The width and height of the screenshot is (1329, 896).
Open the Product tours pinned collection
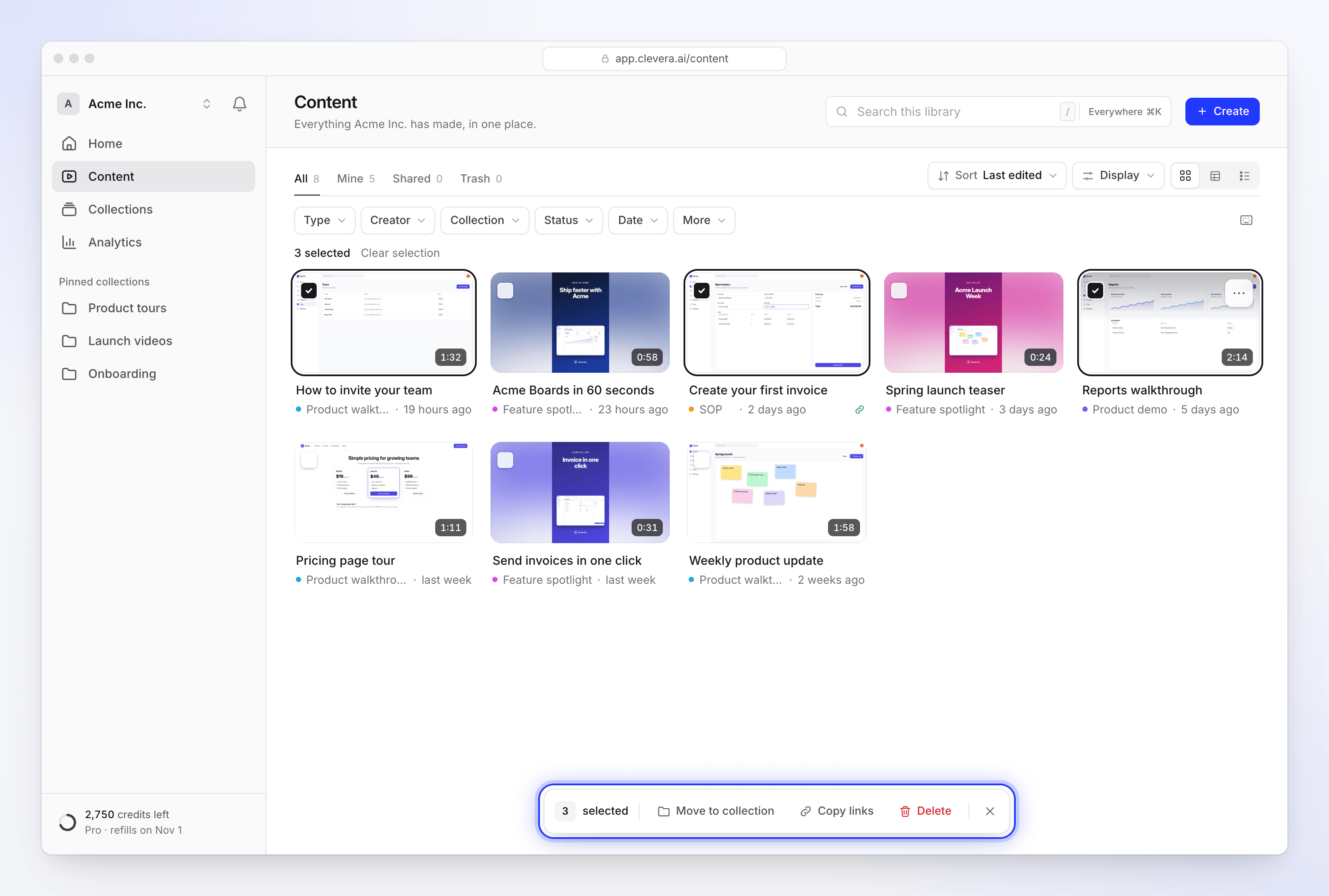click(x=153, y=308)
